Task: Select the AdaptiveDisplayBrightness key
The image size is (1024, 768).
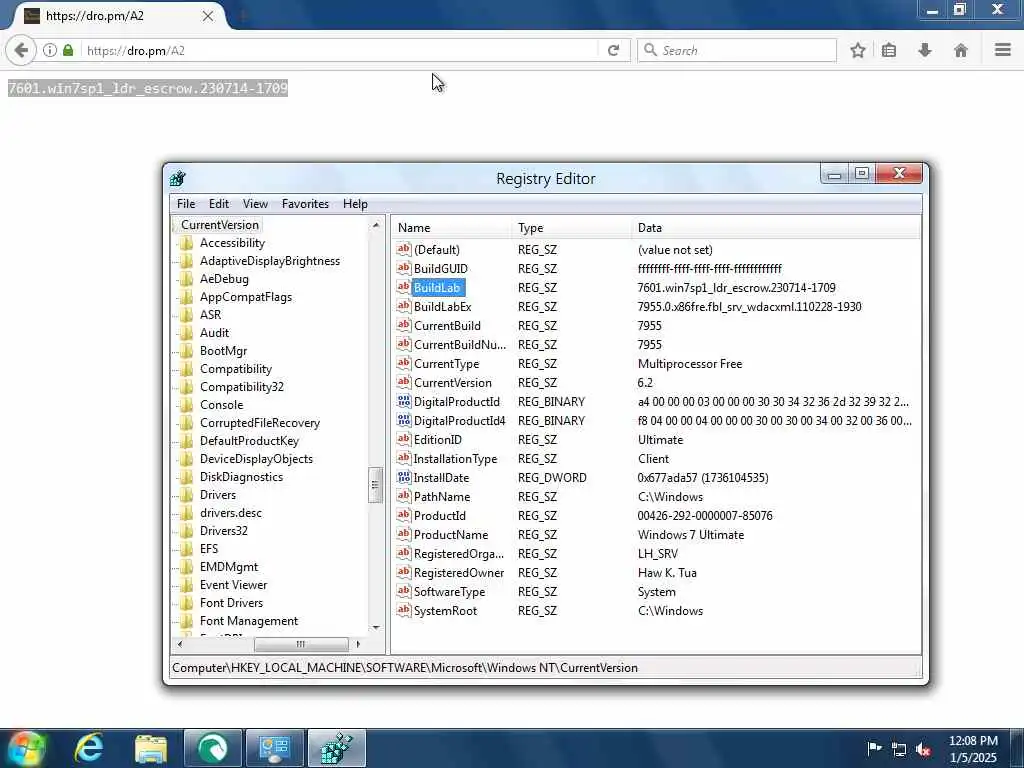Action: [x=270, y=261]
